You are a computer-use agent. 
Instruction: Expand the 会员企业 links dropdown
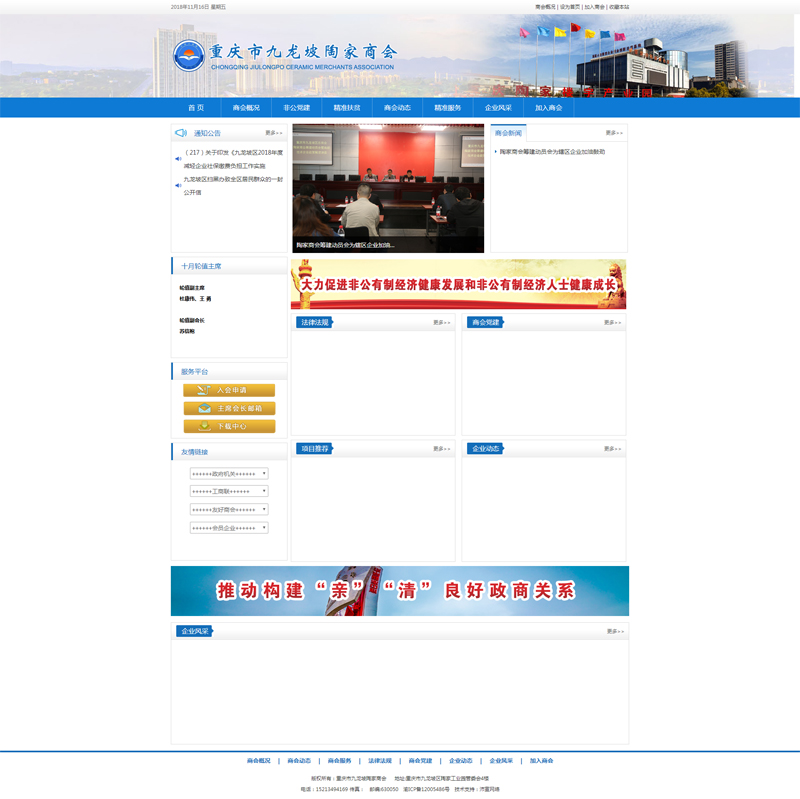[x=229, y=528]
